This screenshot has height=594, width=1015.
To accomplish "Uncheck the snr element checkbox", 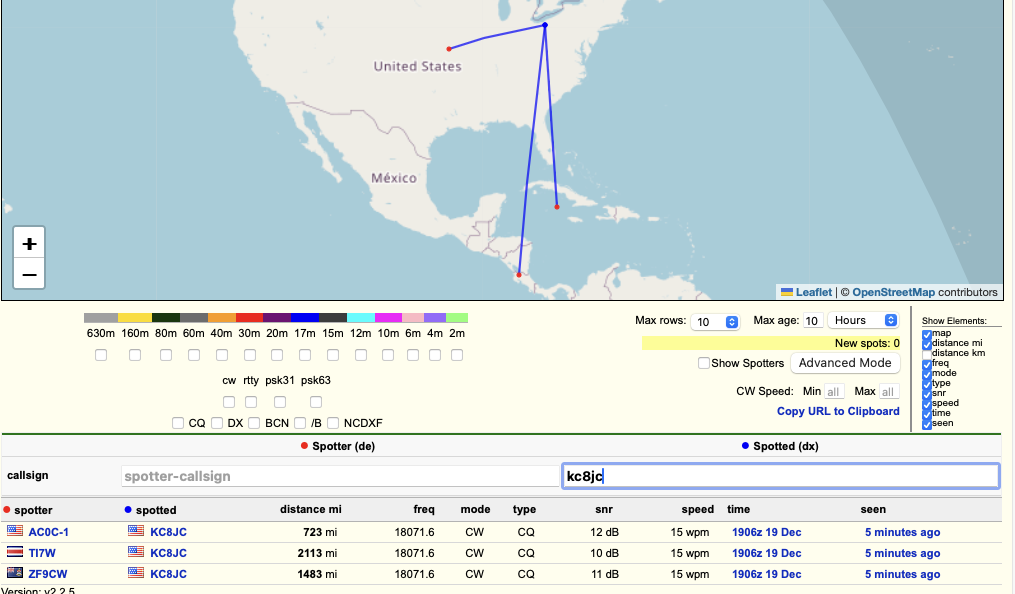I will coord(927,394).
